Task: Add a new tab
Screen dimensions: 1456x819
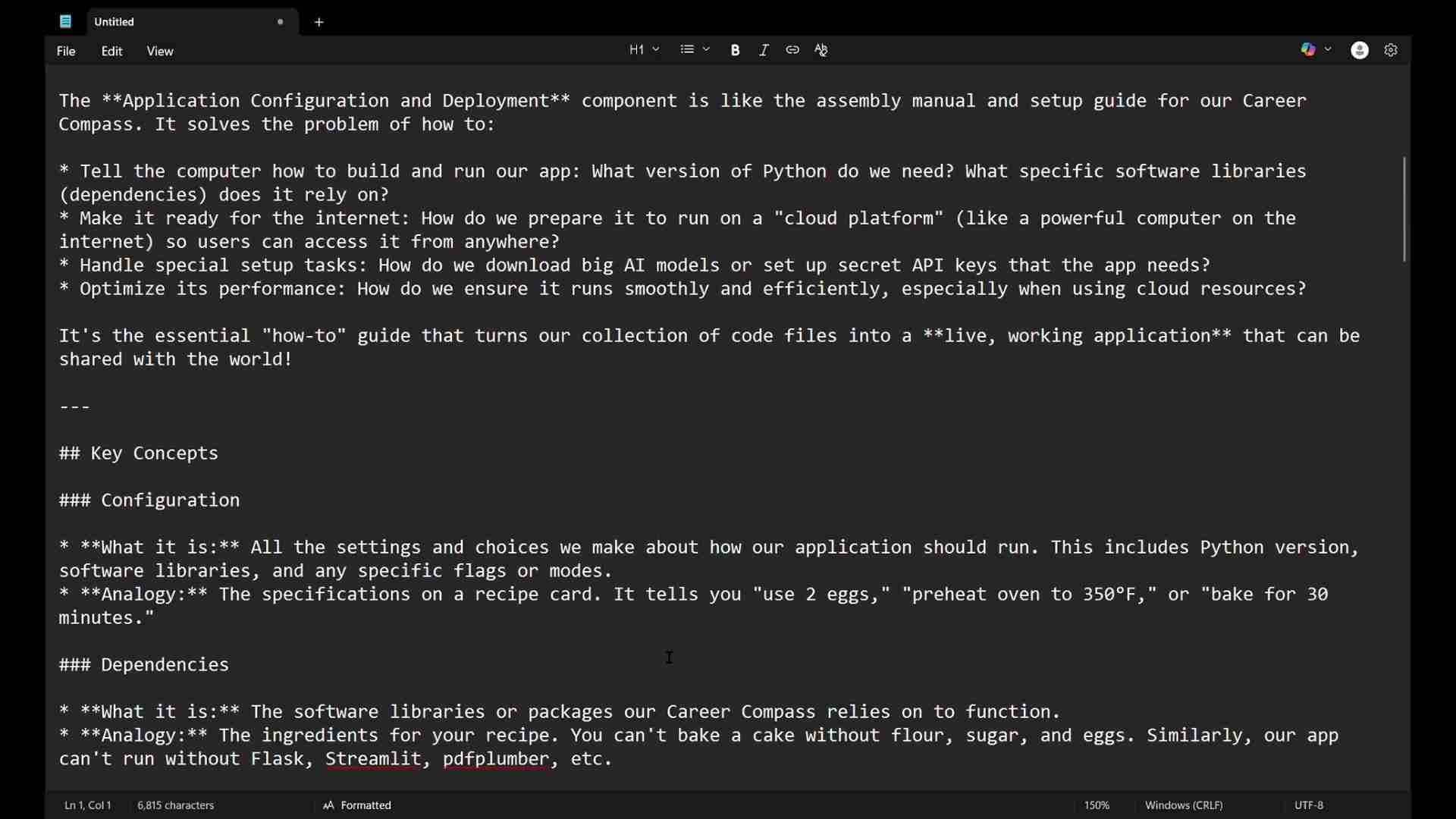Action: [x=319, y=22]
